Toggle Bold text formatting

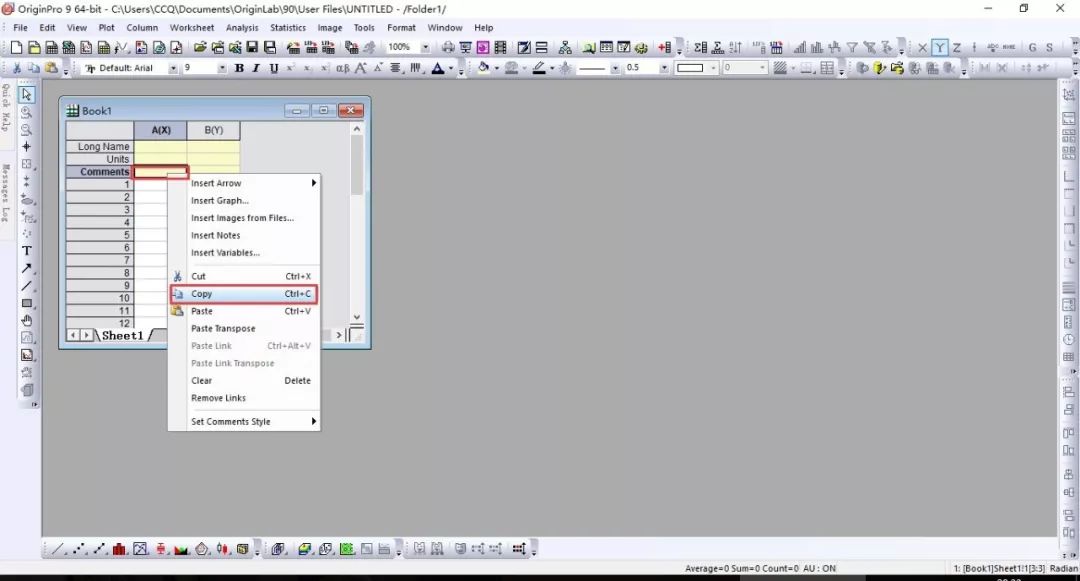click(239, 67)
